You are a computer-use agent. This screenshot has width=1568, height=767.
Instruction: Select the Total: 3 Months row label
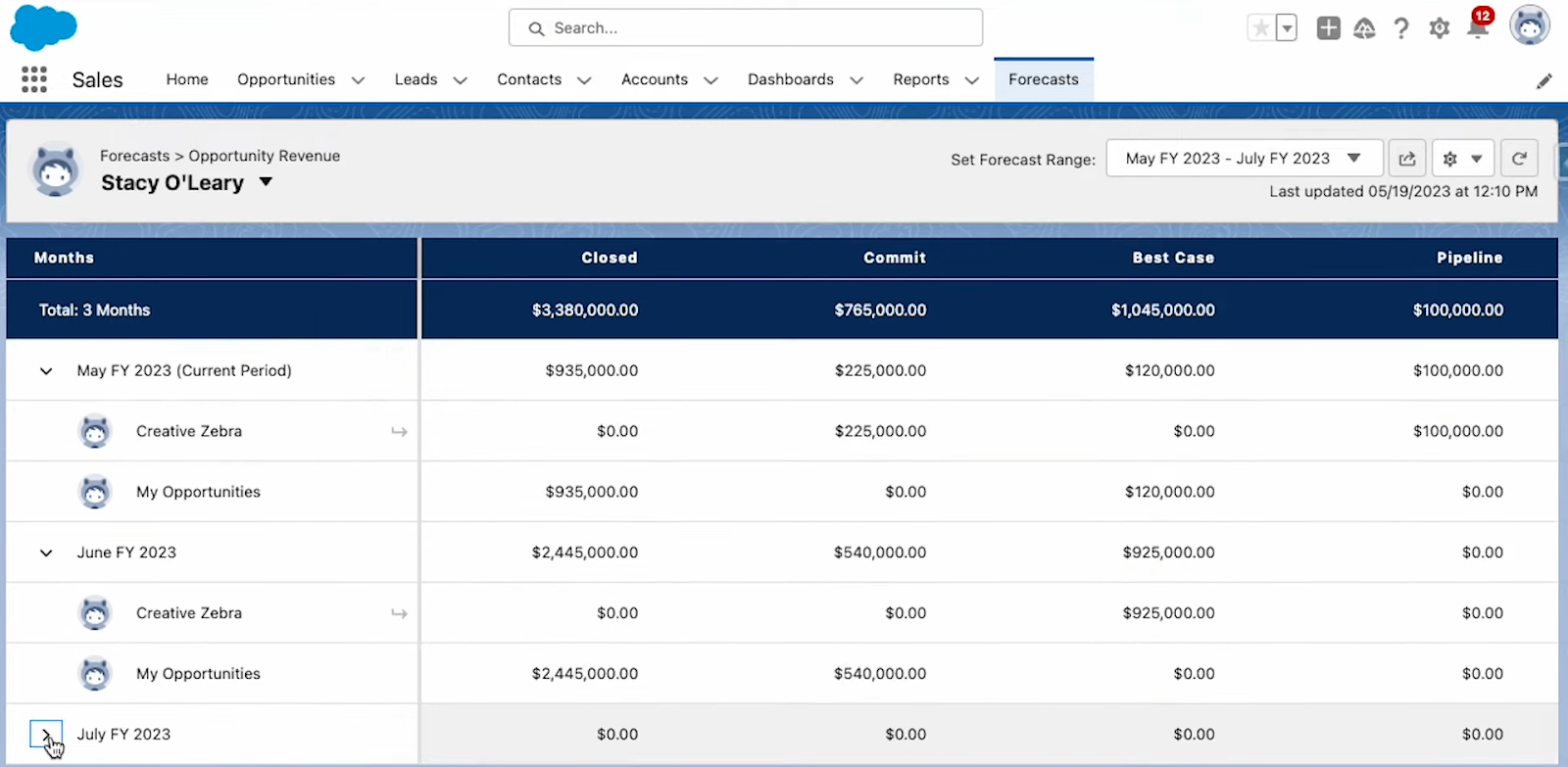pyautogui.click(x=94, y=310)
